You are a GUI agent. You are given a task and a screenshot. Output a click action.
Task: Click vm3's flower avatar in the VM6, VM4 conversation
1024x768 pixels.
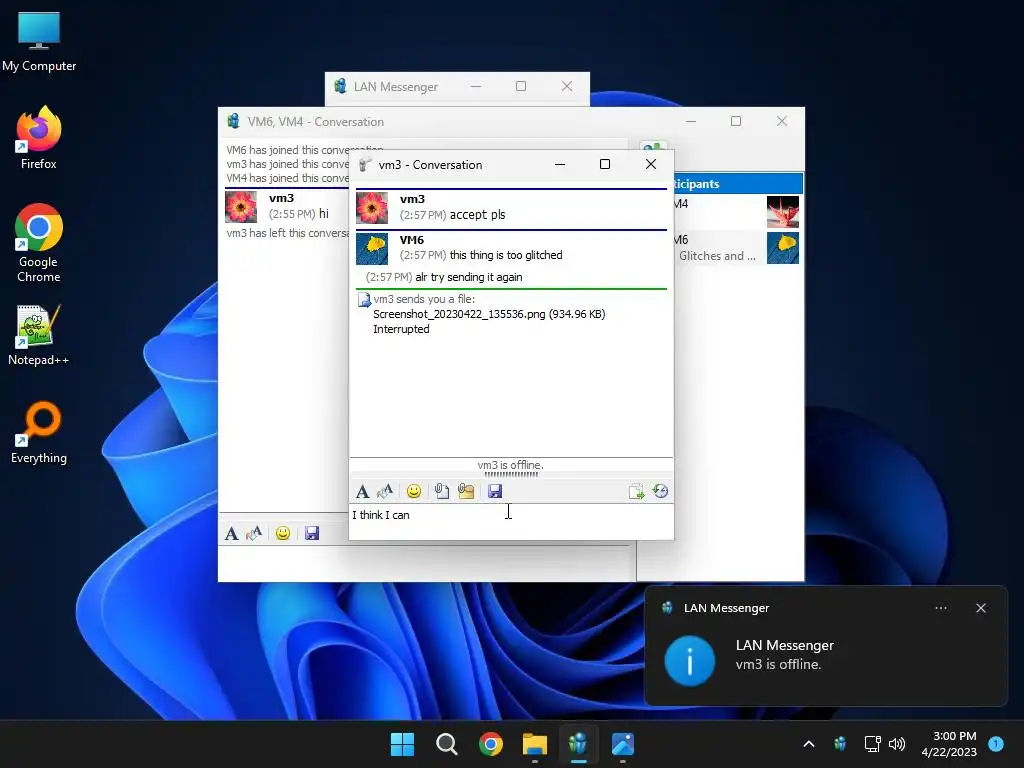click(241, 207)
